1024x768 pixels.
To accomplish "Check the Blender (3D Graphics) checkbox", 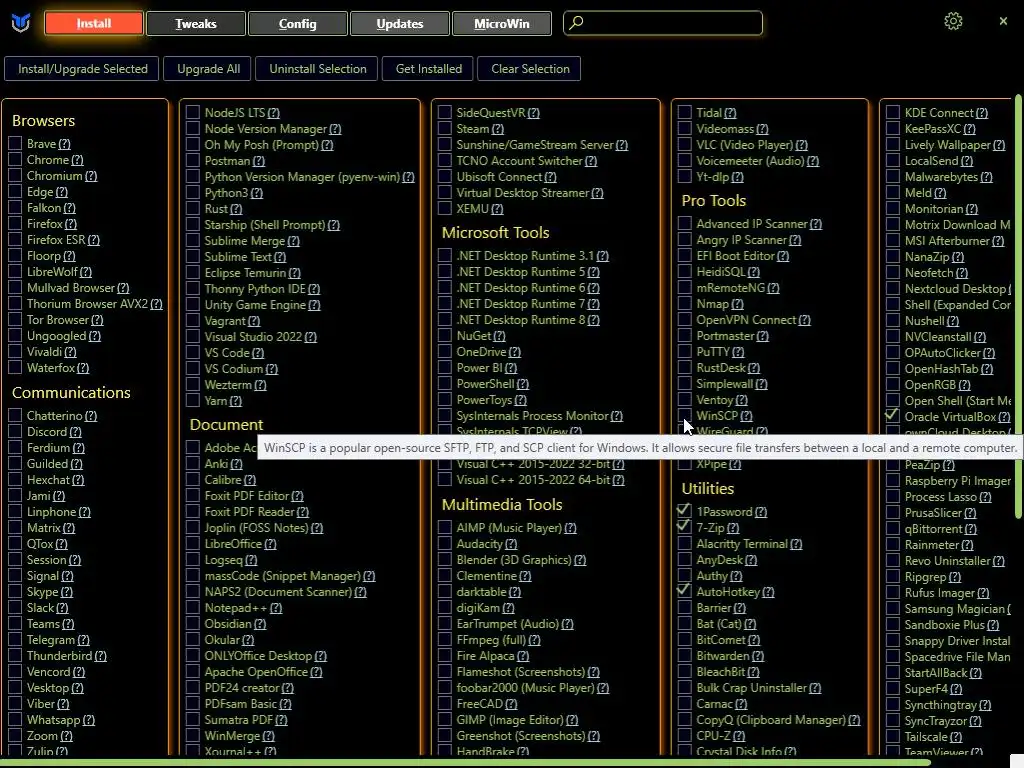I will 445,560.
